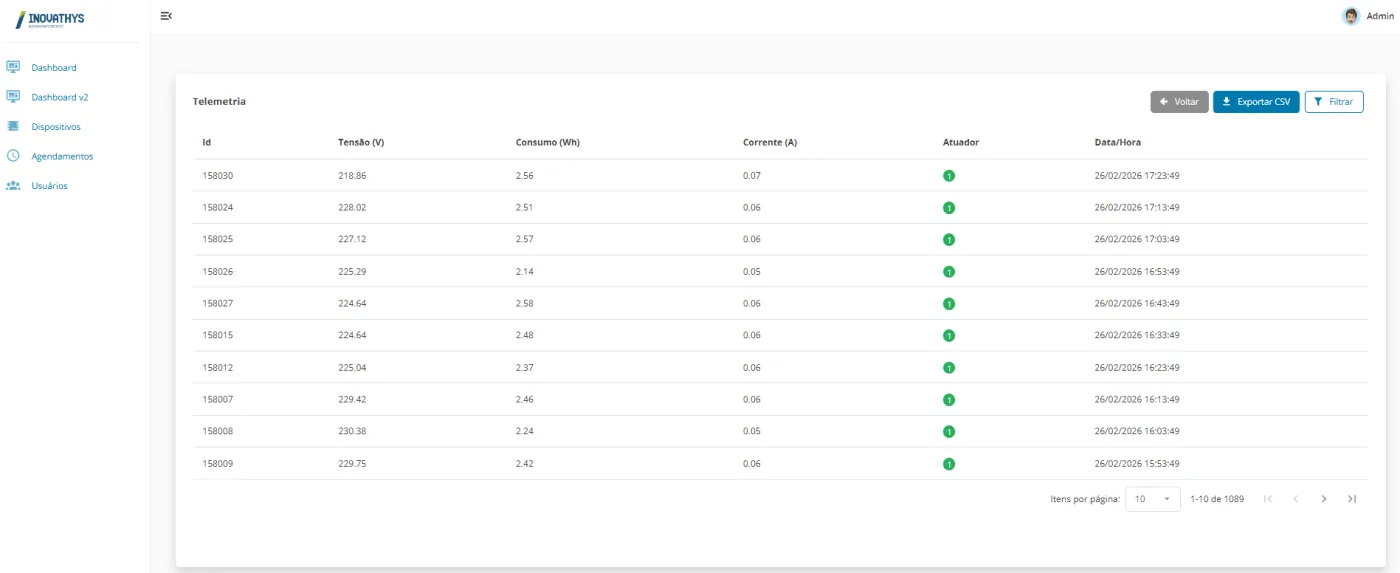Click the Exportar CSV button

[x=1256, y=102]
